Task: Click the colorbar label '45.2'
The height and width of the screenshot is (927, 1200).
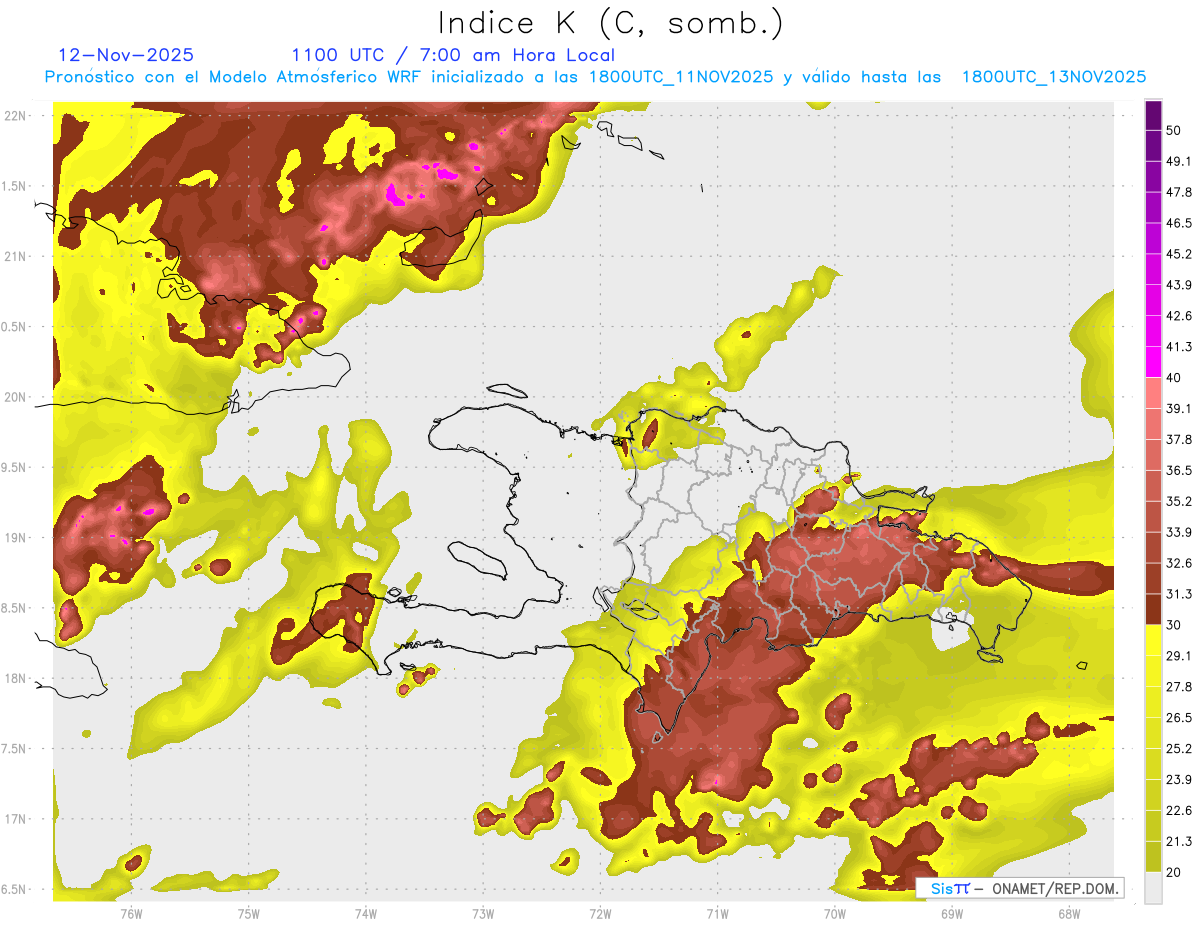Action: (x=1179, y=254)
